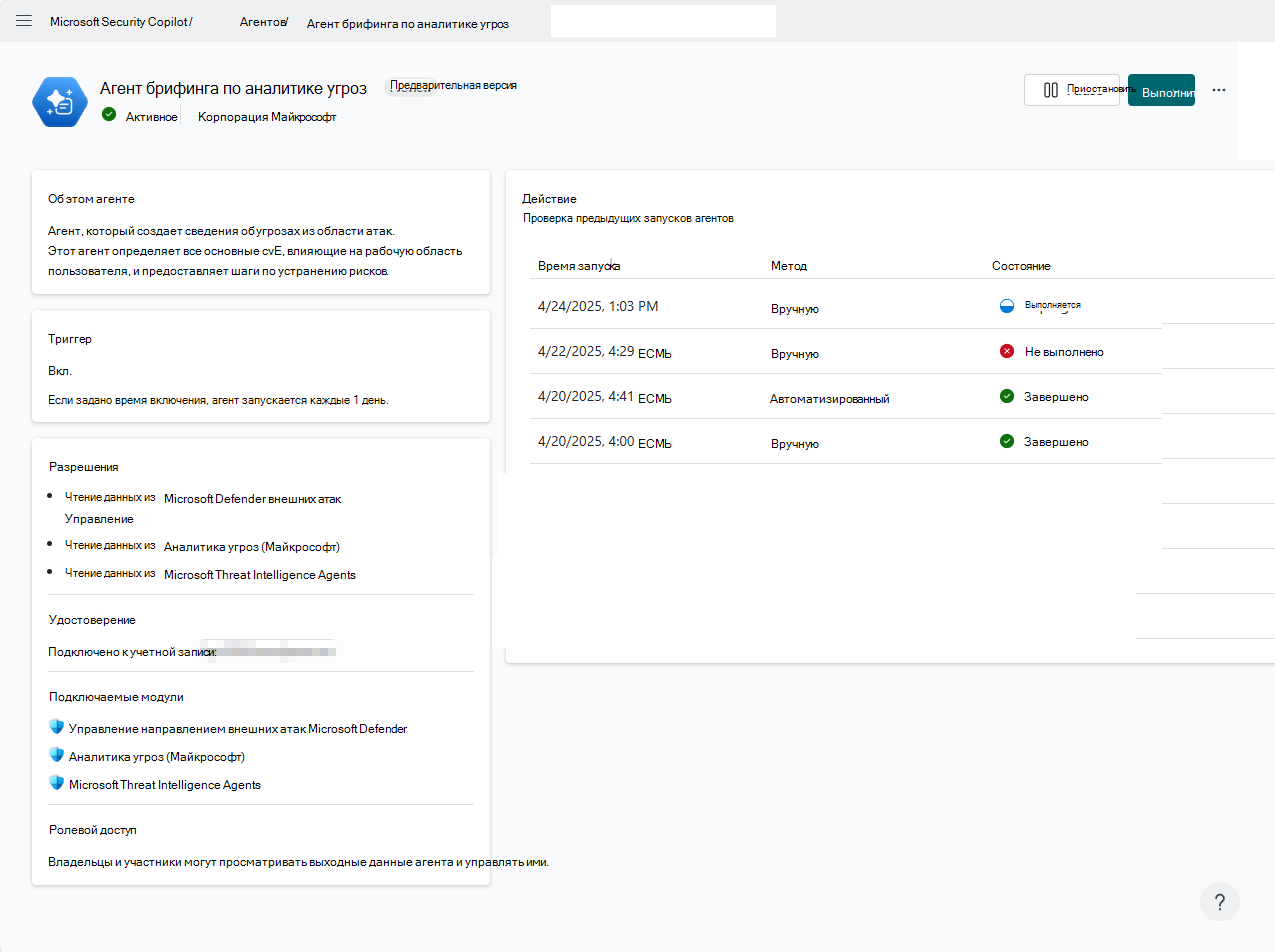Go to Microsoft Security Copilot breadcrumb
1275x952 pixels.
tap(121, 21)
